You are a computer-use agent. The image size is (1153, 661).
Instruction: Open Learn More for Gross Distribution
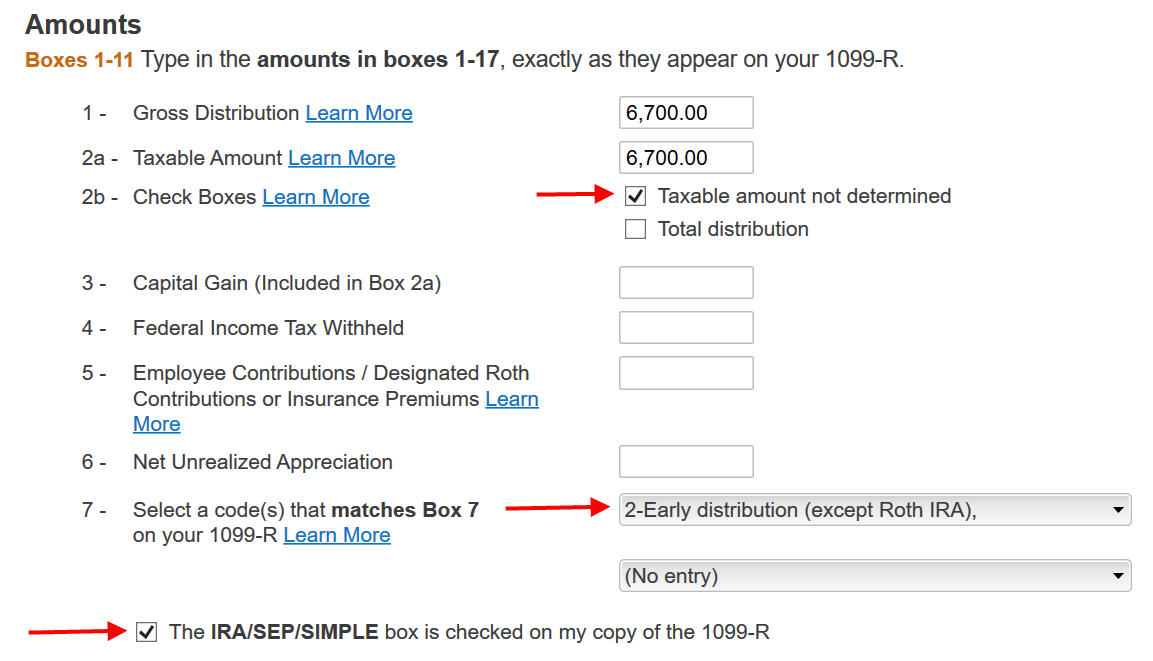click(x=359, y=113)
